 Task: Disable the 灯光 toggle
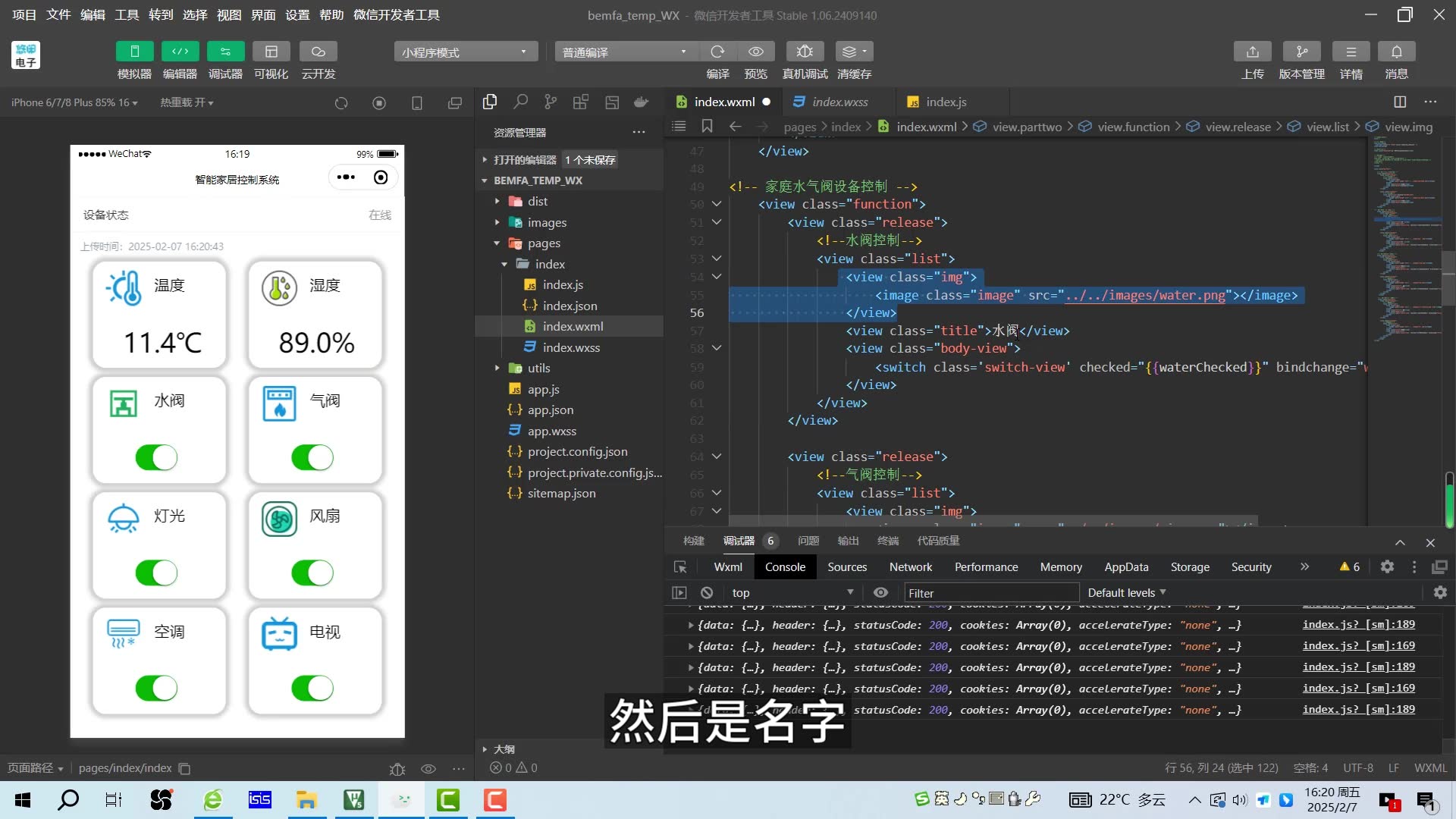click(157, 573)
